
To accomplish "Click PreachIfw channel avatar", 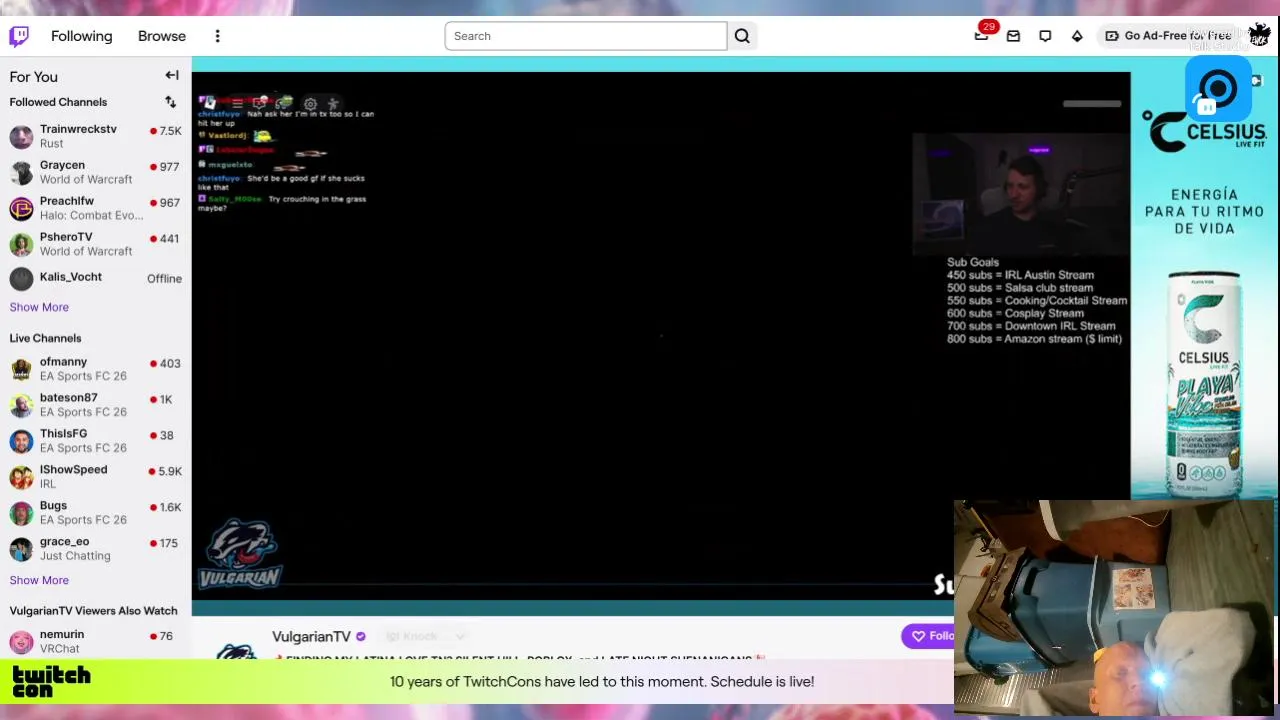I will click(x=21, y=209).
